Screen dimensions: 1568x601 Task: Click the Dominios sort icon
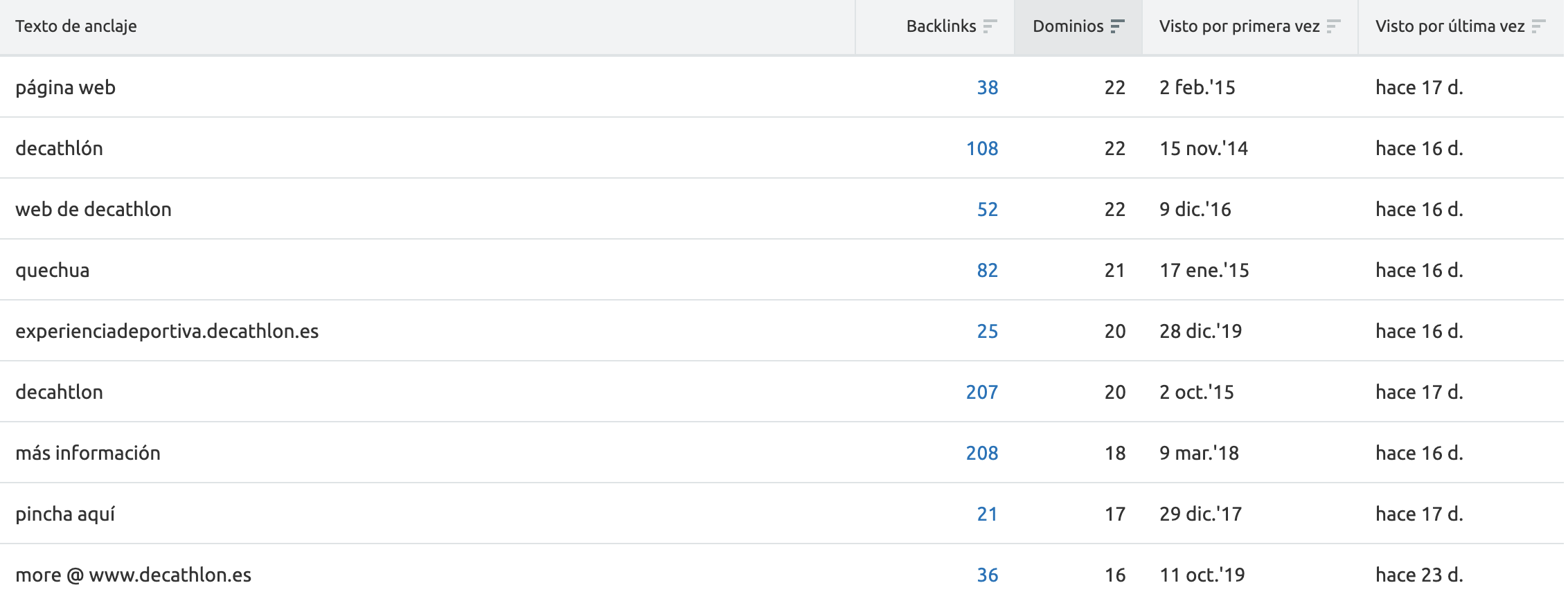click(1117, 26)
